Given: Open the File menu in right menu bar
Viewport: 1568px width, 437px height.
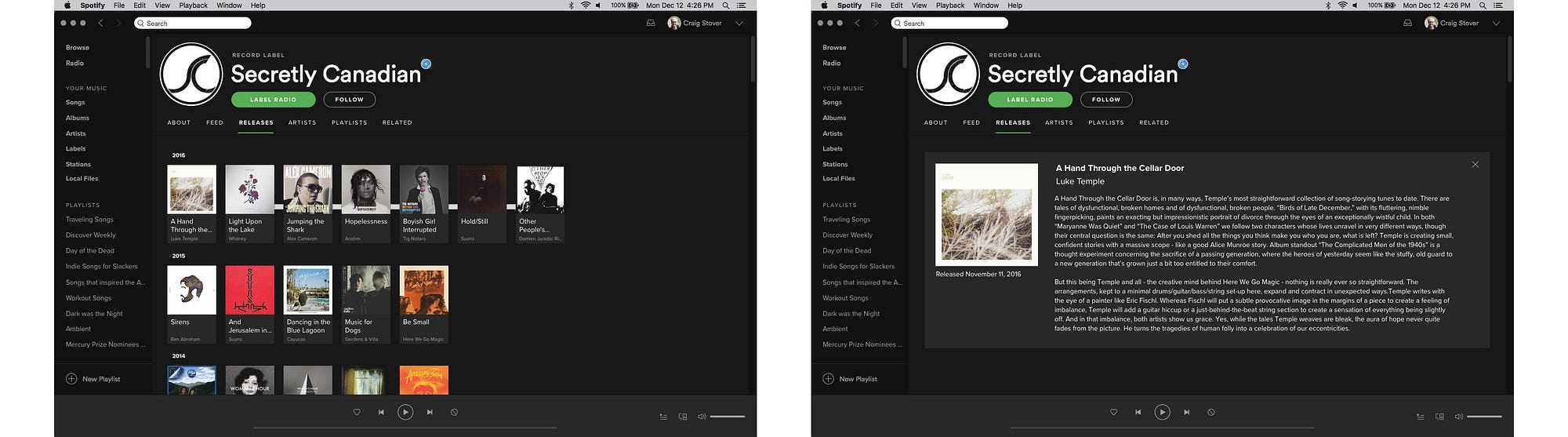Looking at the screenshot, I should (876, 5).
